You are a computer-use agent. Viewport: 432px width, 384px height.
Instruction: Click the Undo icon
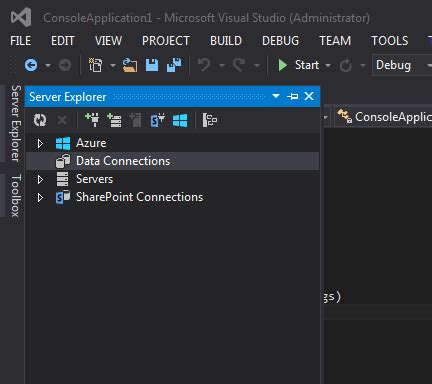click(x=204, y=65)
